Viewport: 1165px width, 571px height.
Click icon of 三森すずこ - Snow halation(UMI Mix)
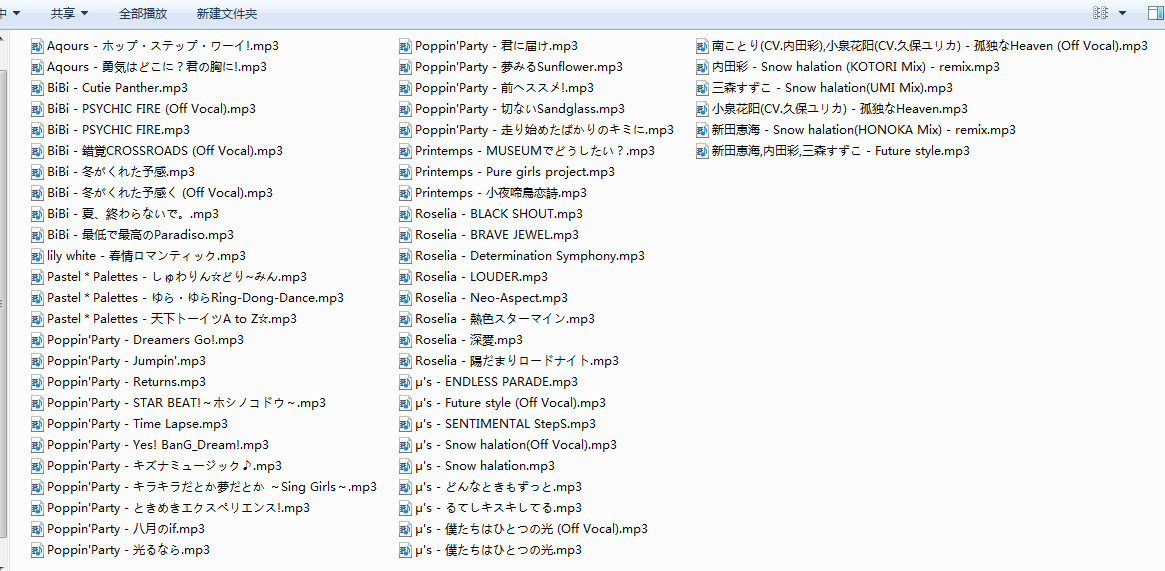point(703,88)
